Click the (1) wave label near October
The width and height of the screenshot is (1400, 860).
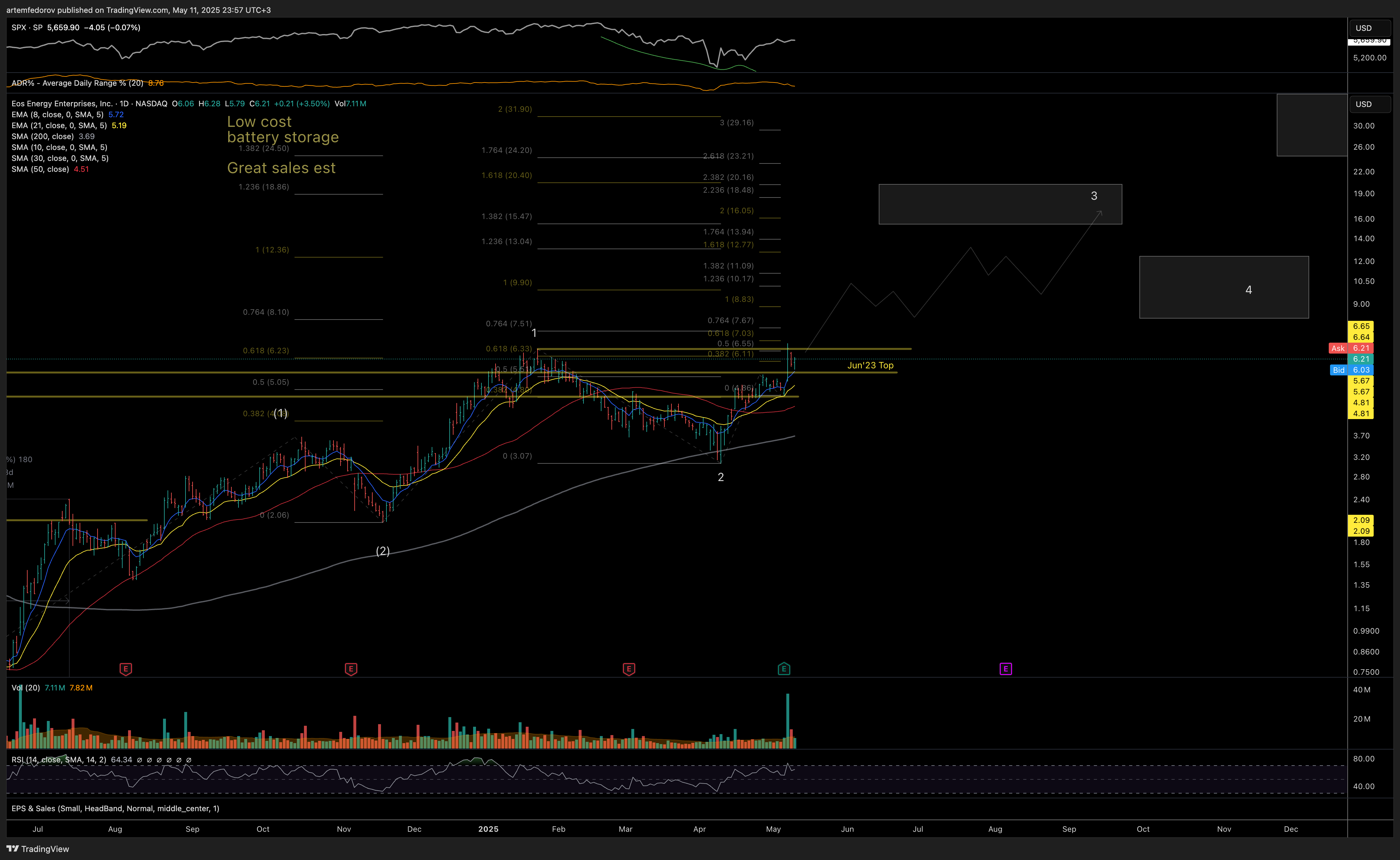pyautogui.click(x=280, y=414)
